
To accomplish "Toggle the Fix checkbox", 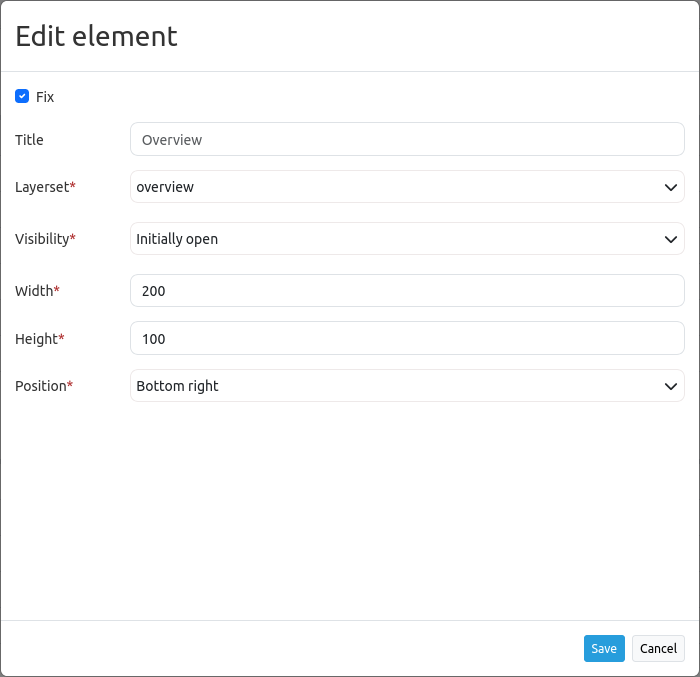I will point(22,97).
